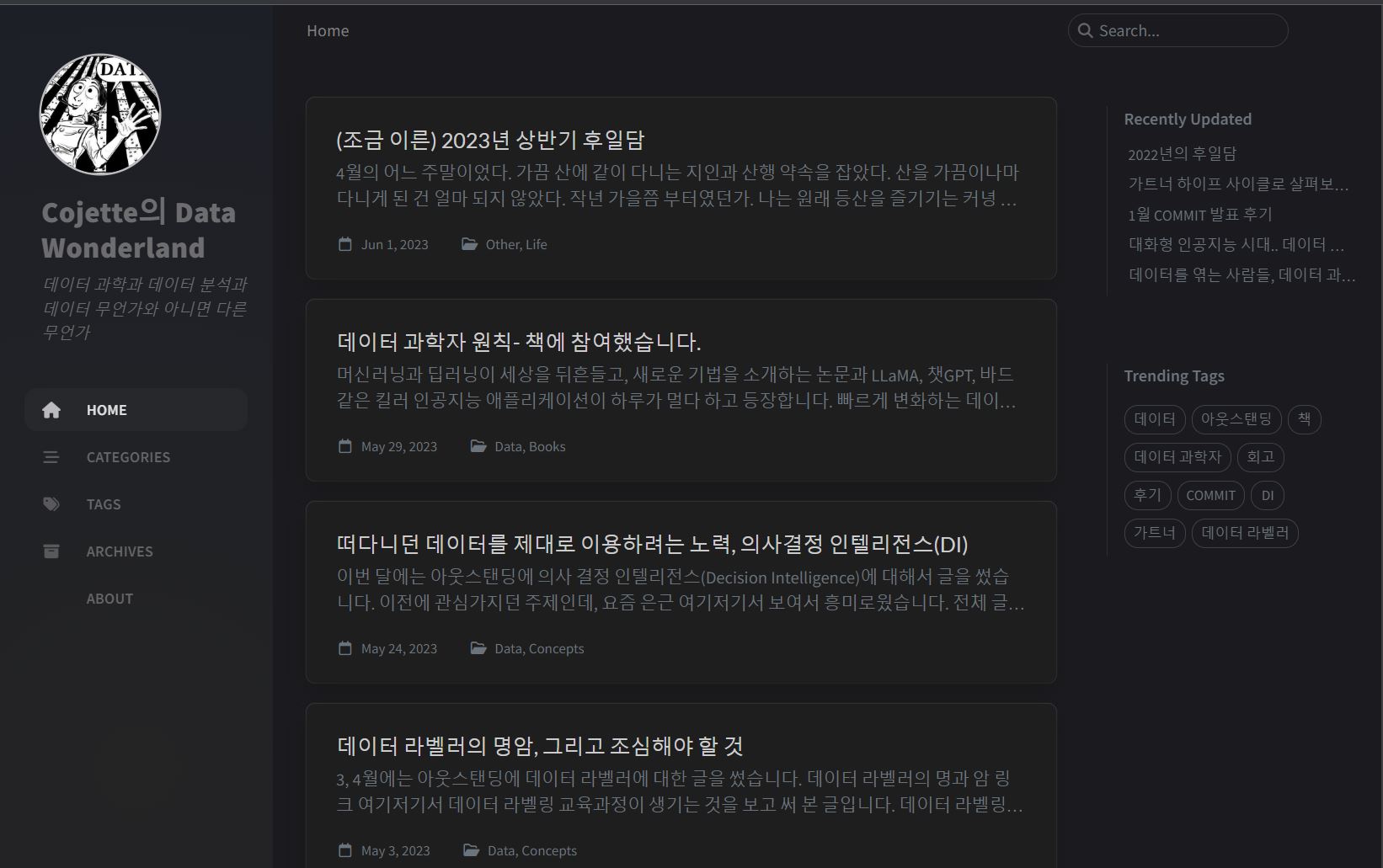Open the TAGS page
The width and height of the screenshot is (1383, 868).
click(x=136, y=504)
